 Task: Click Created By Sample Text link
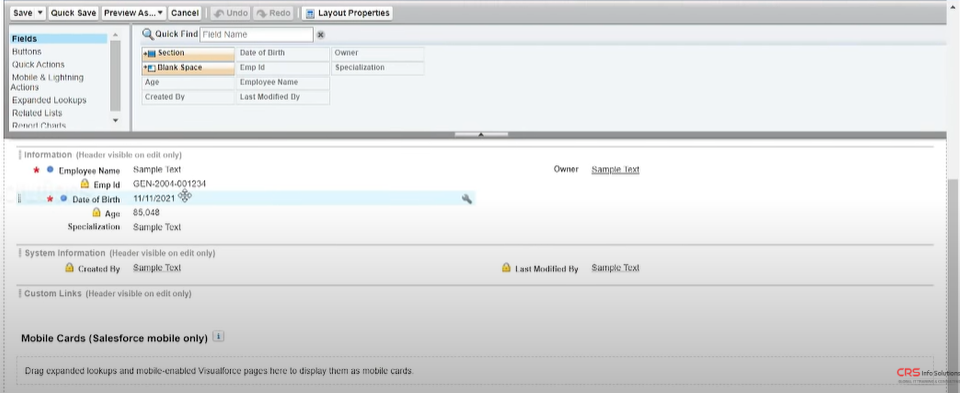tap(157, 268)
